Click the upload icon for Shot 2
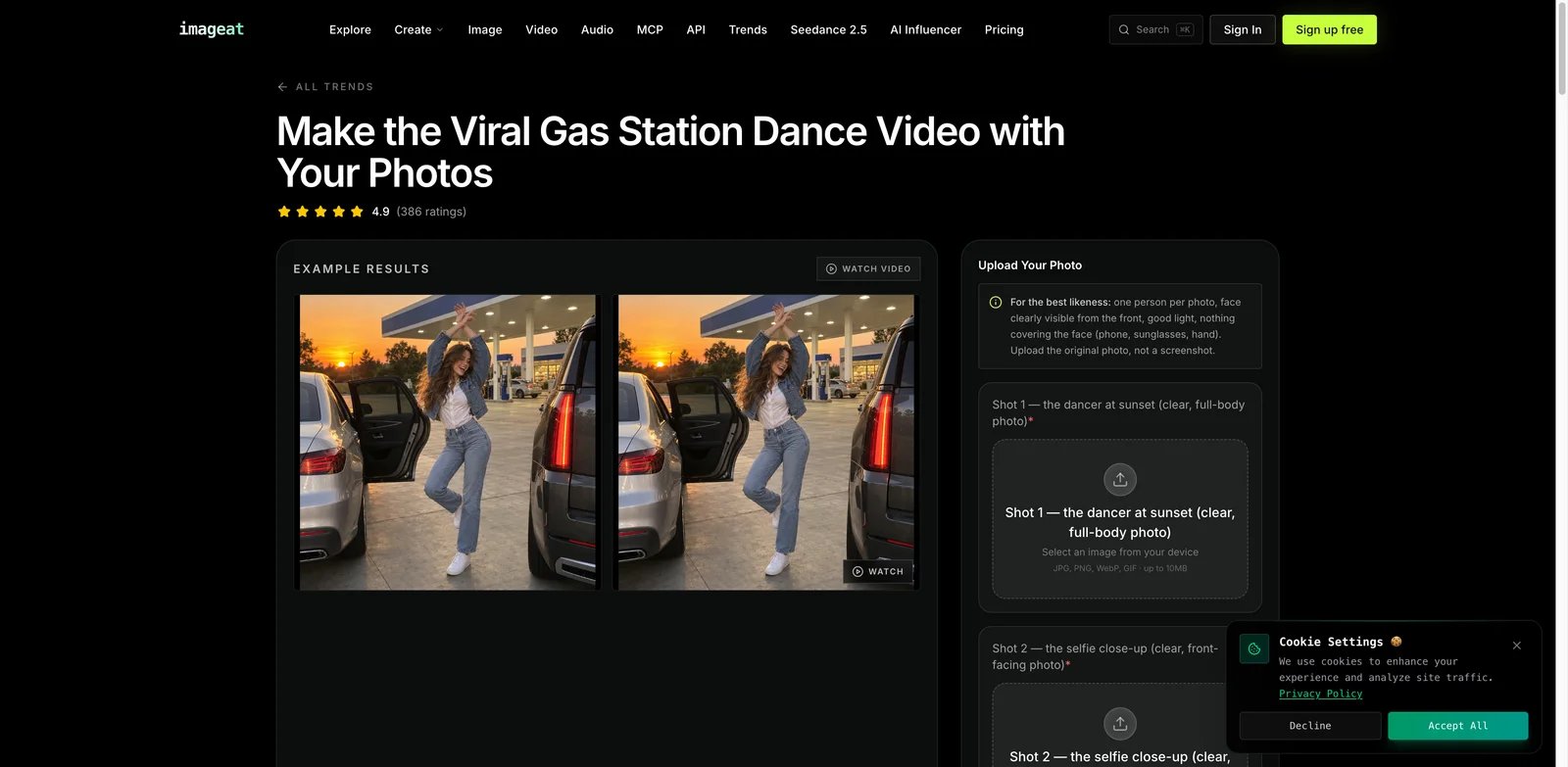 [1120, 724]
